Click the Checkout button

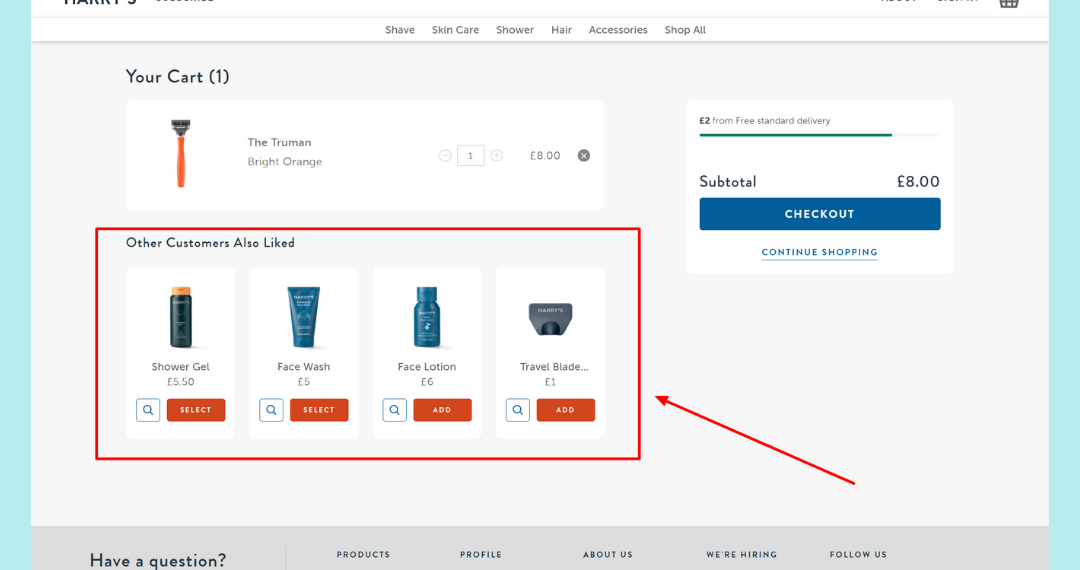coord(820,214)
